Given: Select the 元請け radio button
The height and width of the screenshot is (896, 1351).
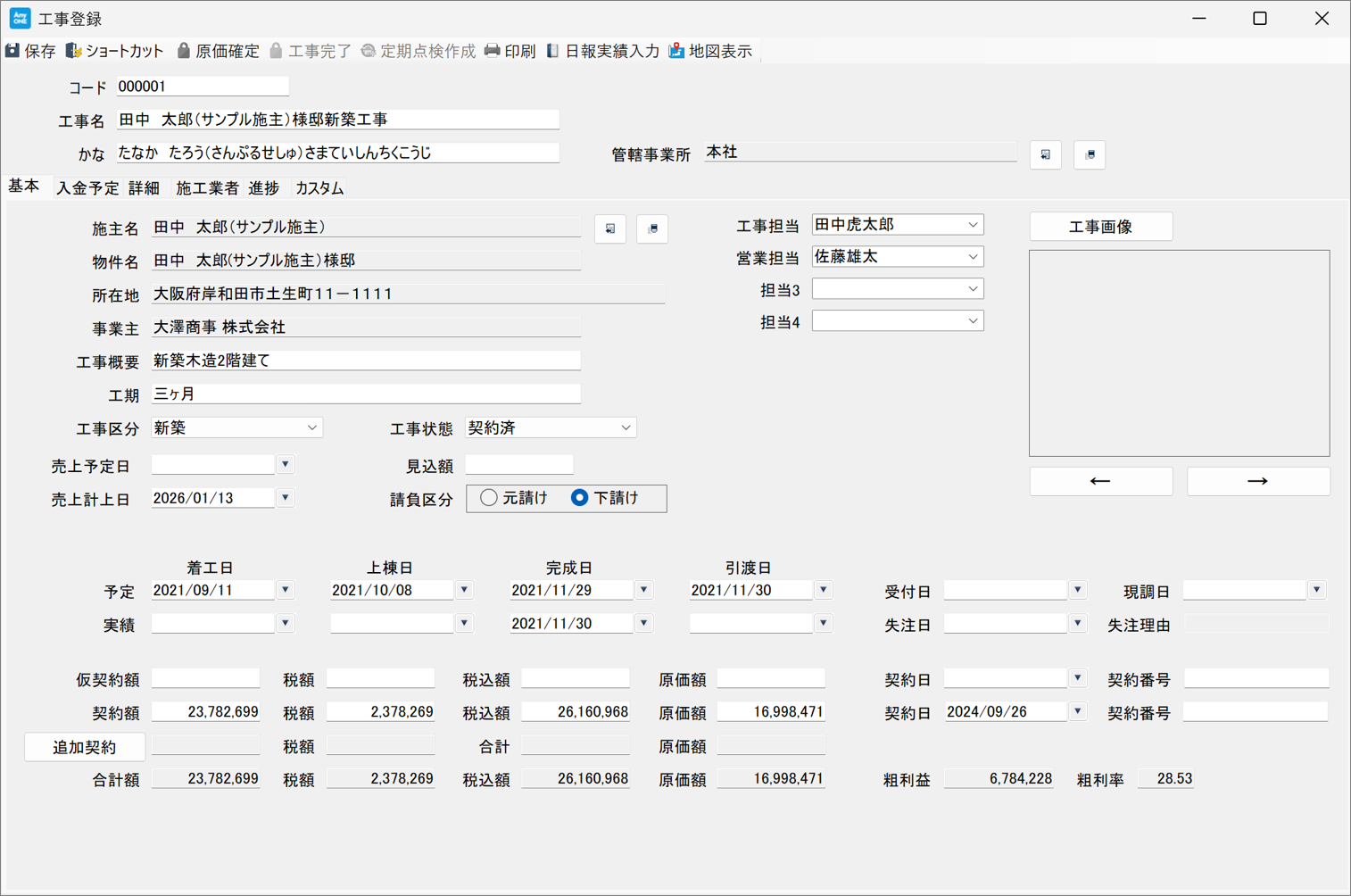Looking at the screenshot, I should pos(489,498).
